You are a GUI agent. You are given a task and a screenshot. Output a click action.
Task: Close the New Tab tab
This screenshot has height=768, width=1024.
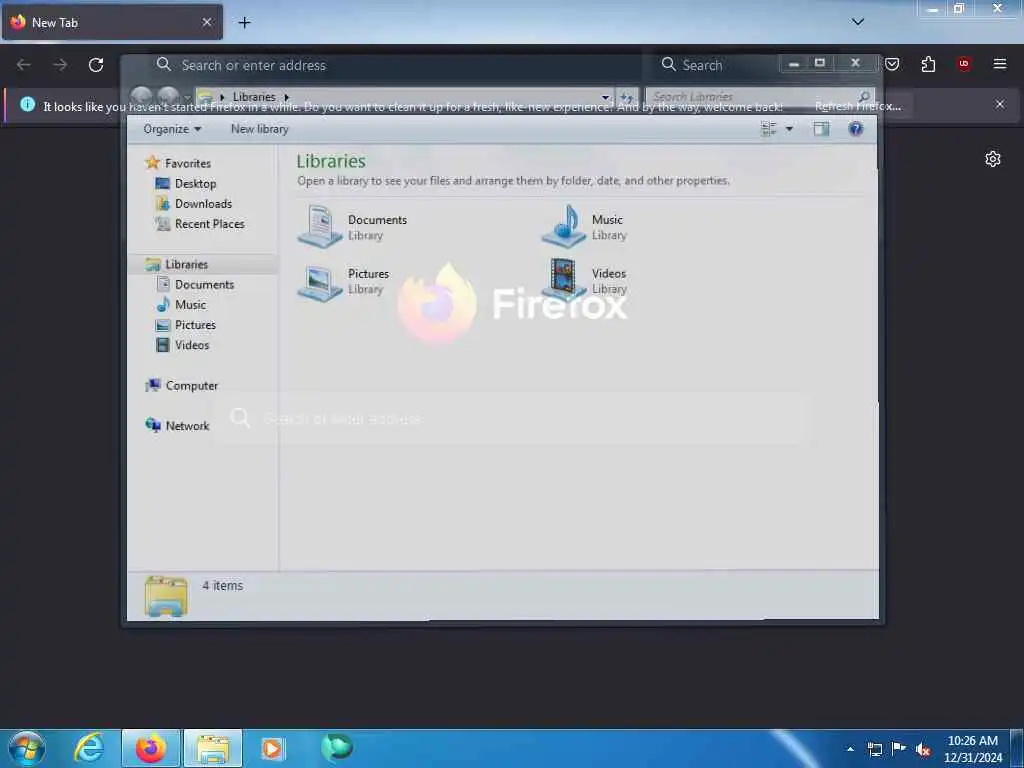pos(207,22)
